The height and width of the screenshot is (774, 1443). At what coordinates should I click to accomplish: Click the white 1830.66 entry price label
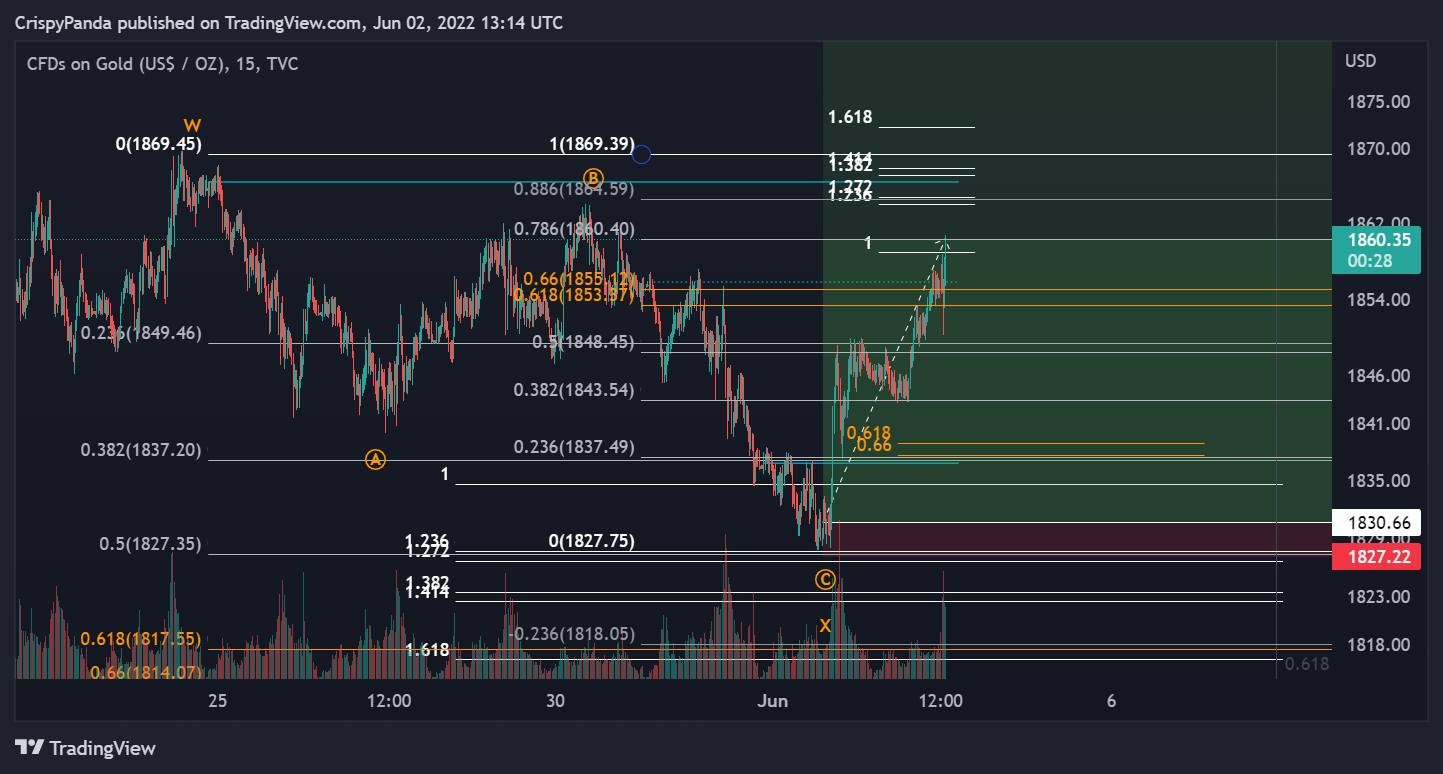tap(1377, 522)
